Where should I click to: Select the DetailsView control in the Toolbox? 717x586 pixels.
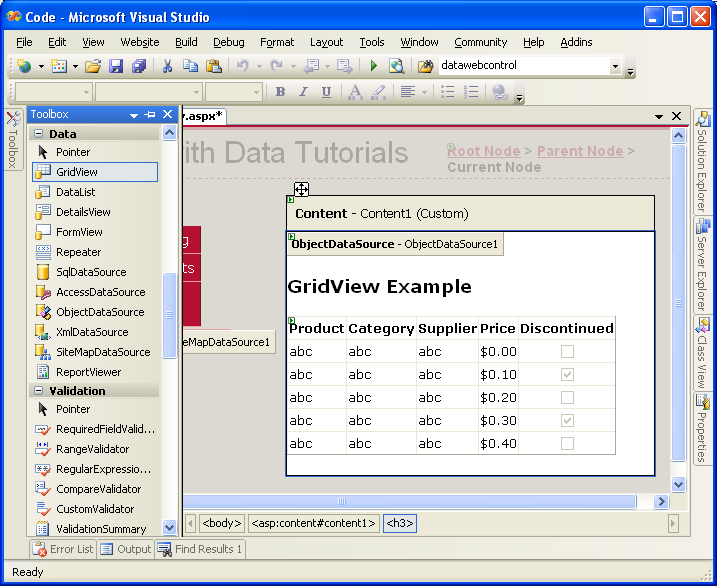pos(83,212)
